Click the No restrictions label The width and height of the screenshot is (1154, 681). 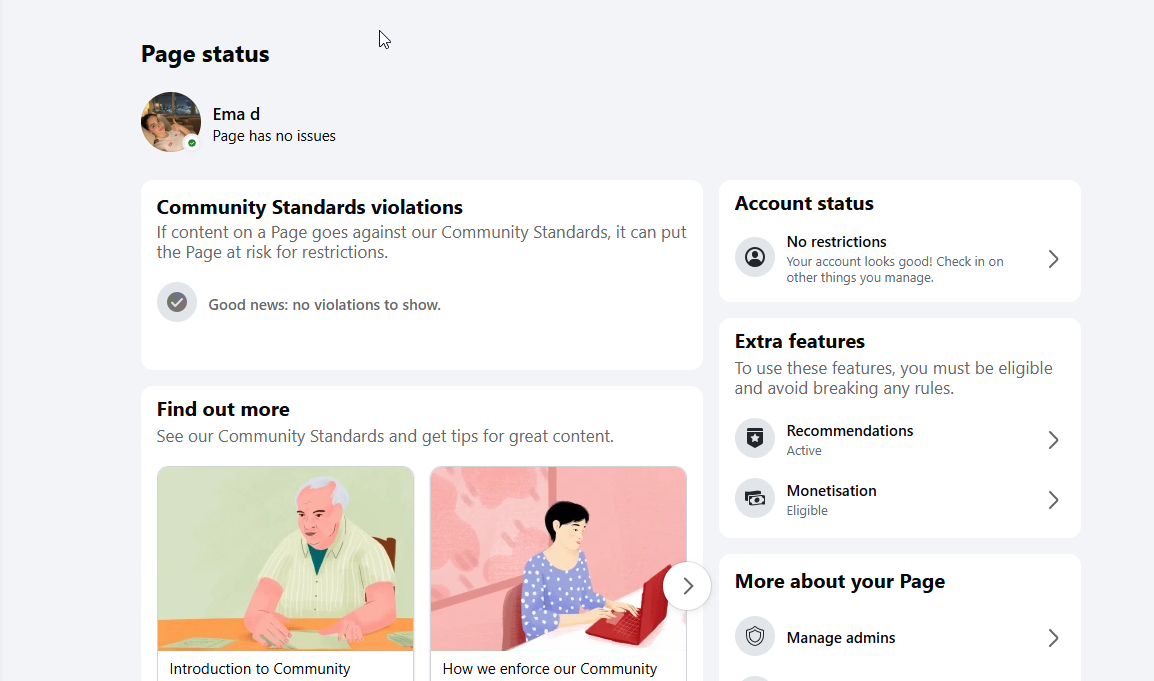pyautogui.click(x=836, y=241)
